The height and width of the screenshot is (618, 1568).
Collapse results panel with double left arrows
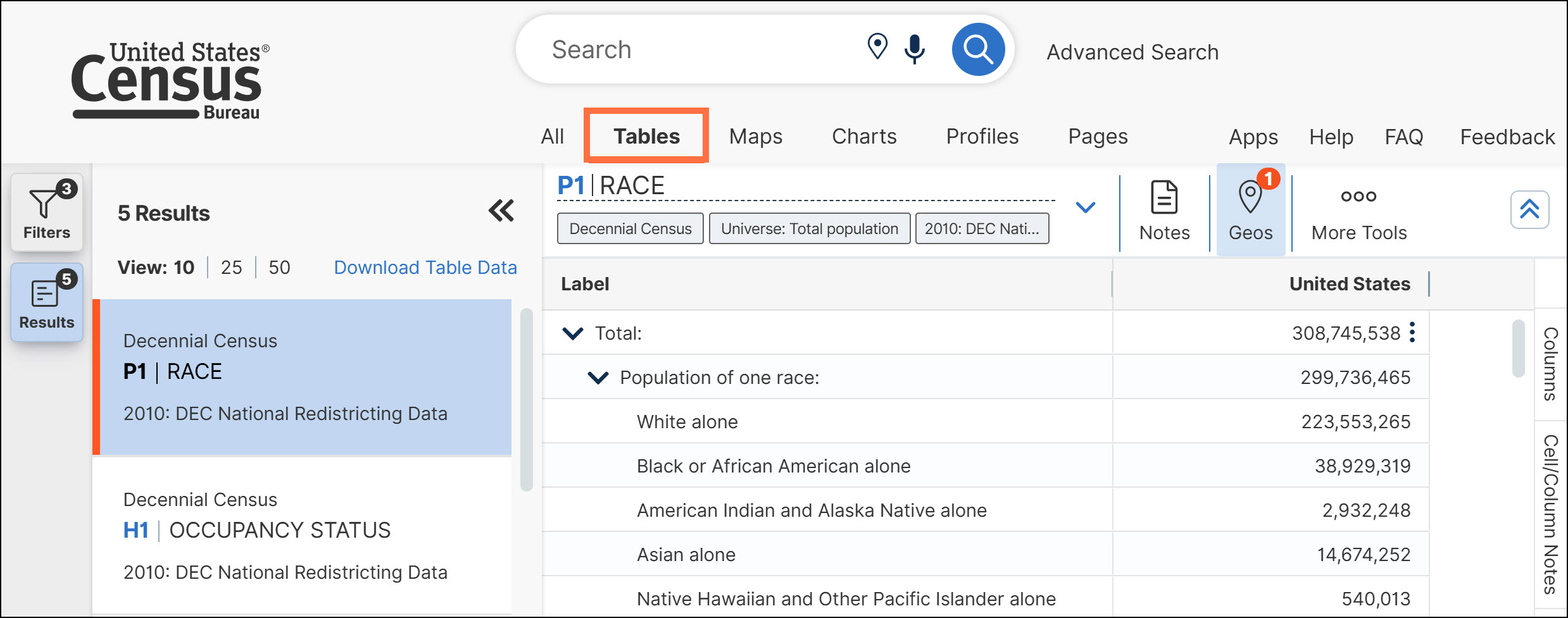(x=501, y=211)
